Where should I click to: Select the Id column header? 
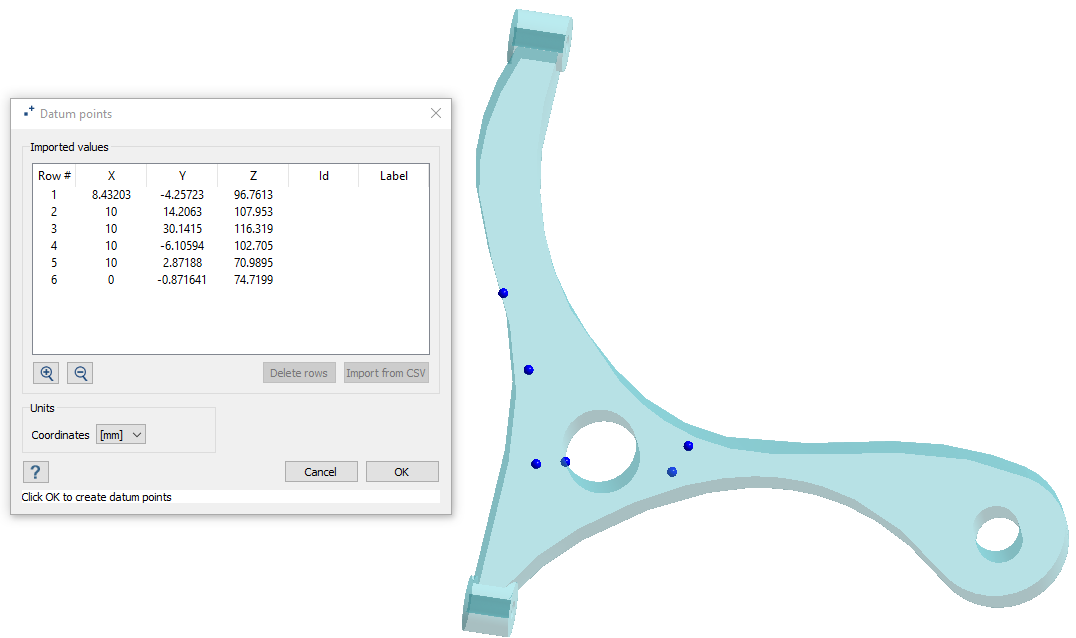pyautogui.click(x=323, y=176)
